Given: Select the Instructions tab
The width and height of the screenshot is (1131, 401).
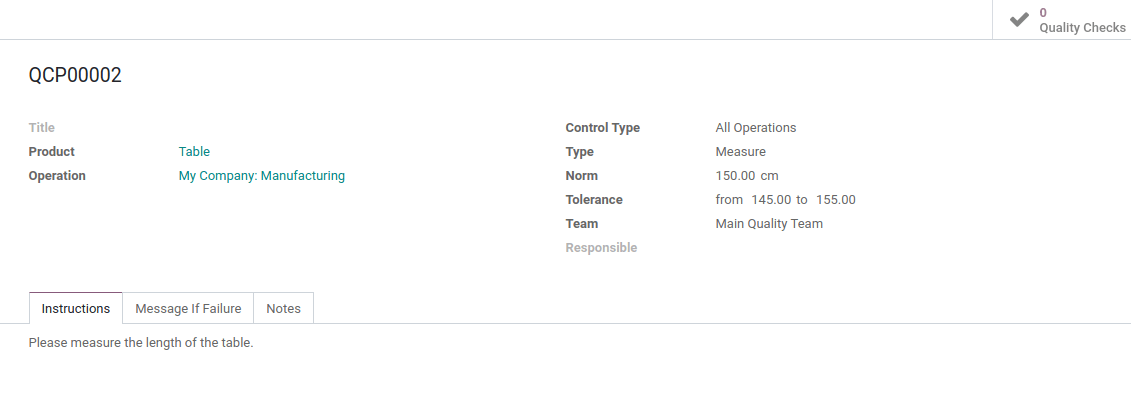Looking at the screenshot, I should 76,308.
